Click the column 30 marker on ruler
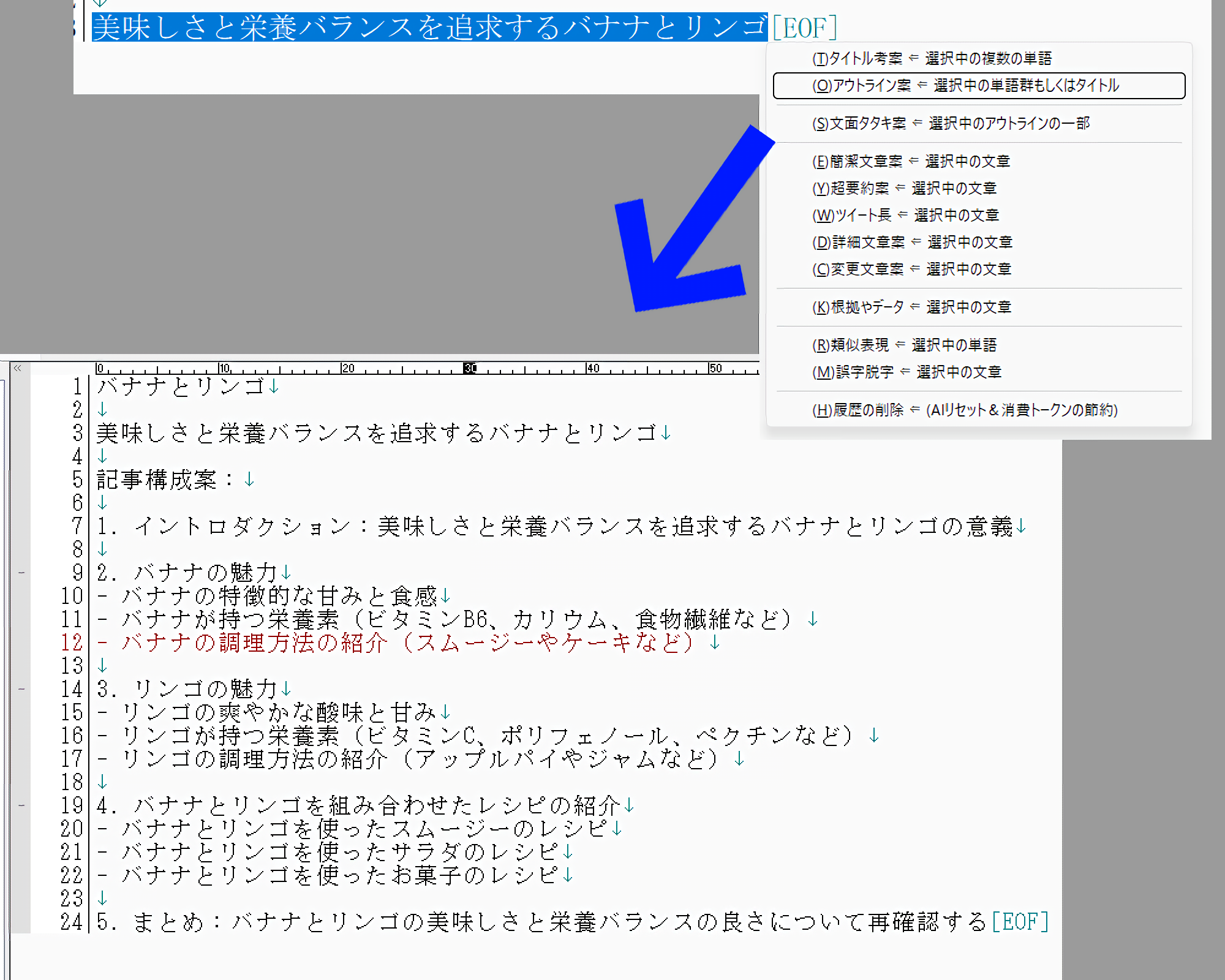Viewport: 1225px width, 980px height. pos(470,368)
